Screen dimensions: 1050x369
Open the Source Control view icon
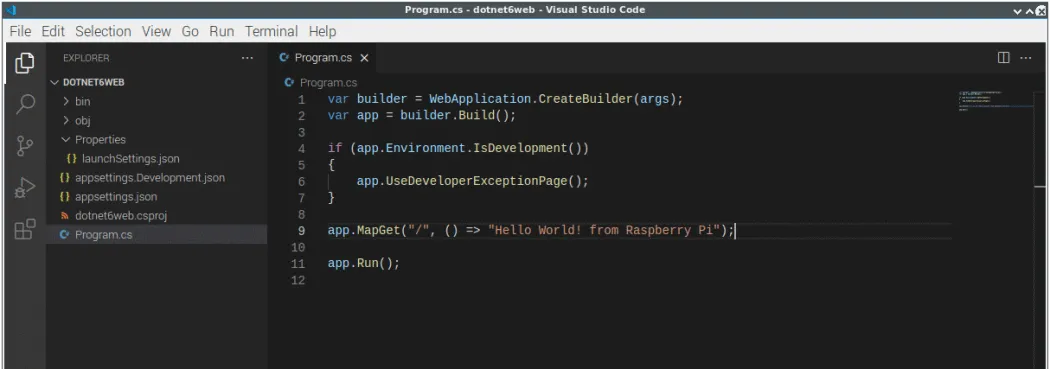click(x=25, y=145)
